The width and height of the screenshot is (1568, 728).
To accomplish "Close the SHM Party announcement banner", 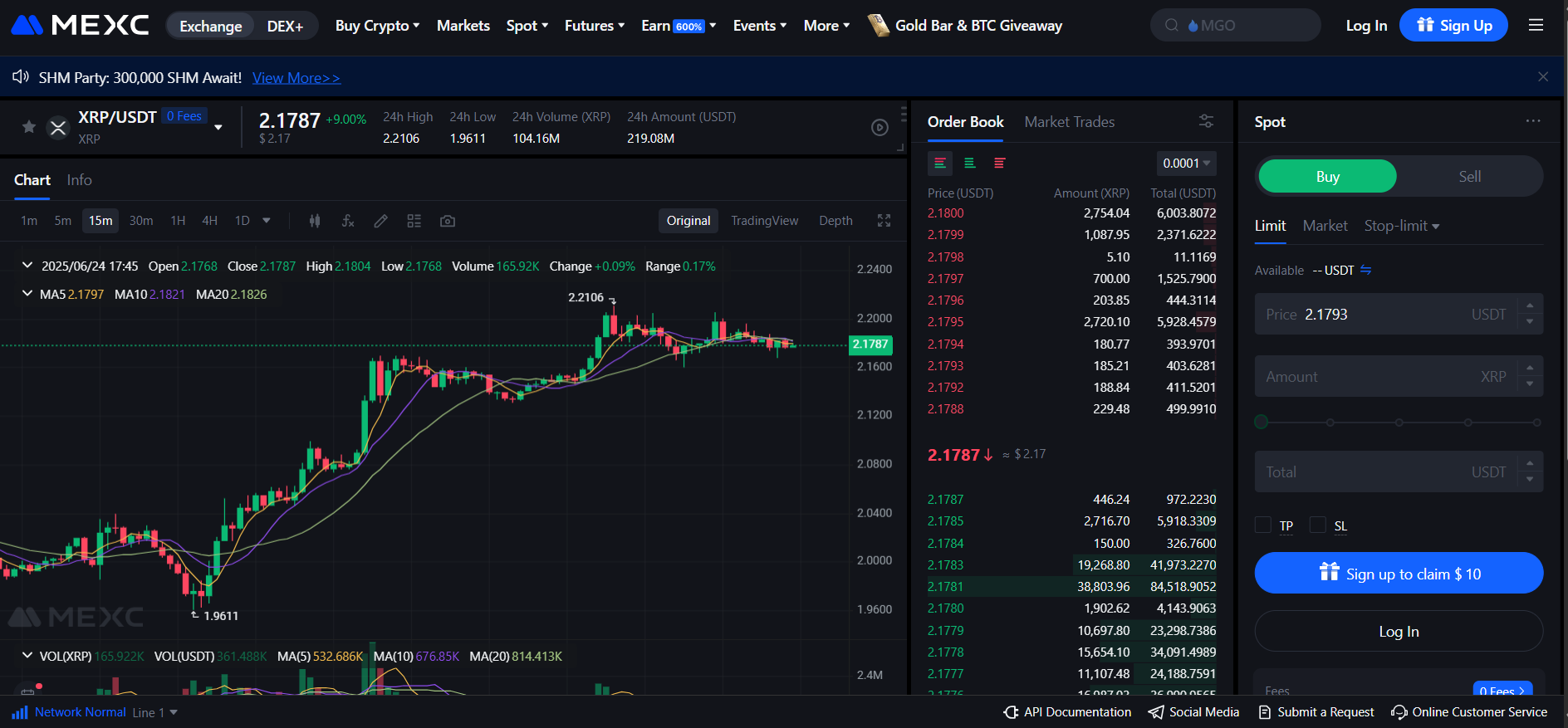I will point(1543,76).
